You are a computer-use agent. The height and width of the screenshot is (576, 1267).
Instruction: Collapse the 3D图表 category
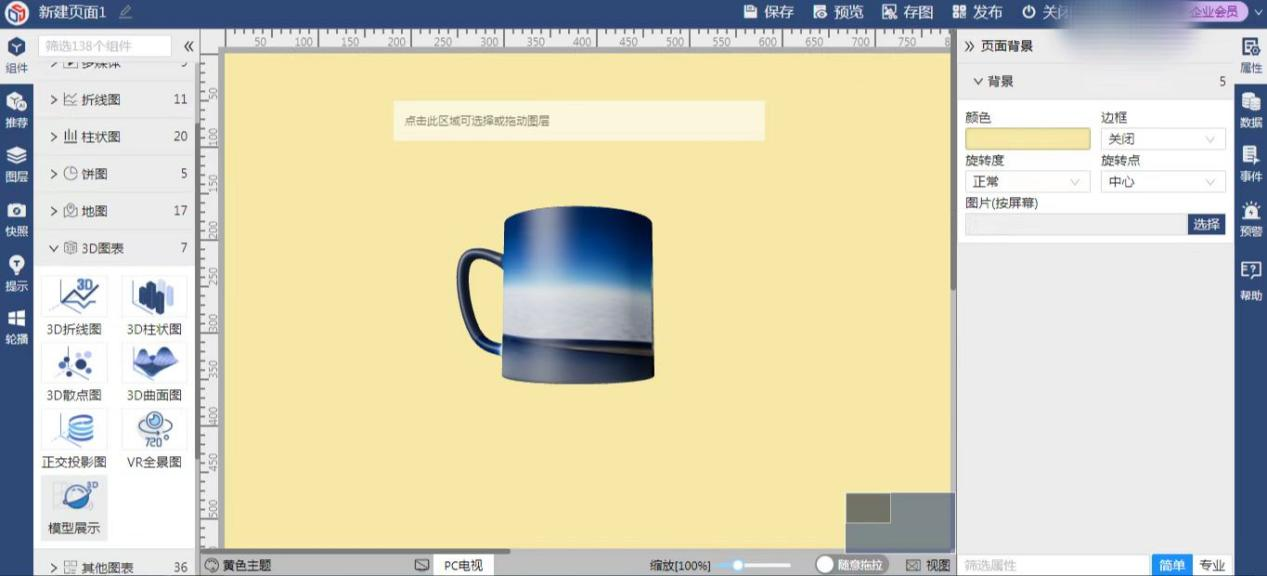click(118, 248)
